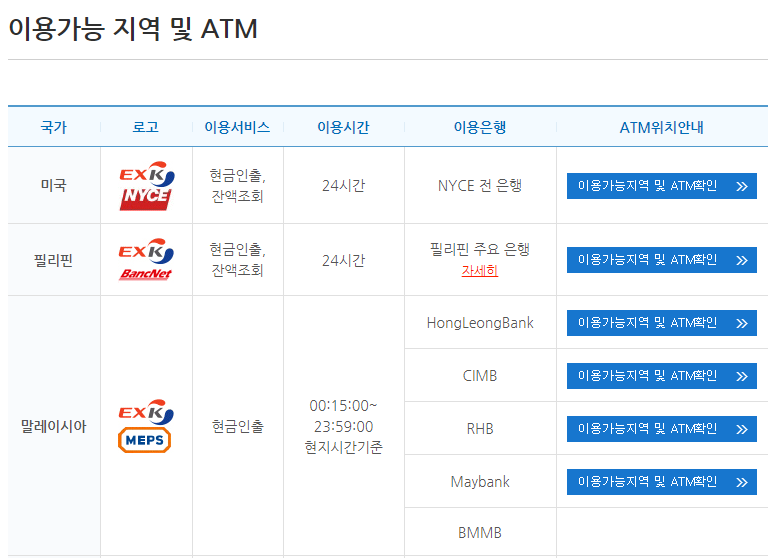
Task: Click the 미국 country cell
Action: (x=54, y=185)
